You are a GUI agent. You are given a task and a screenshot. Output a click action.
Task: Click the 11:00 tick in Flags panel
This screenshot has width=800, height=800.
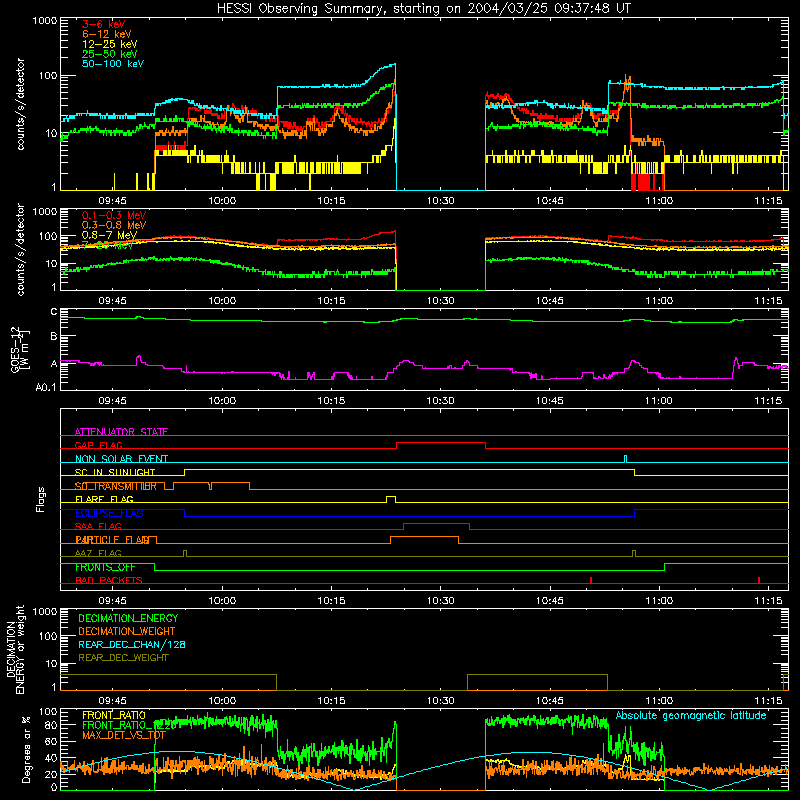659,601
